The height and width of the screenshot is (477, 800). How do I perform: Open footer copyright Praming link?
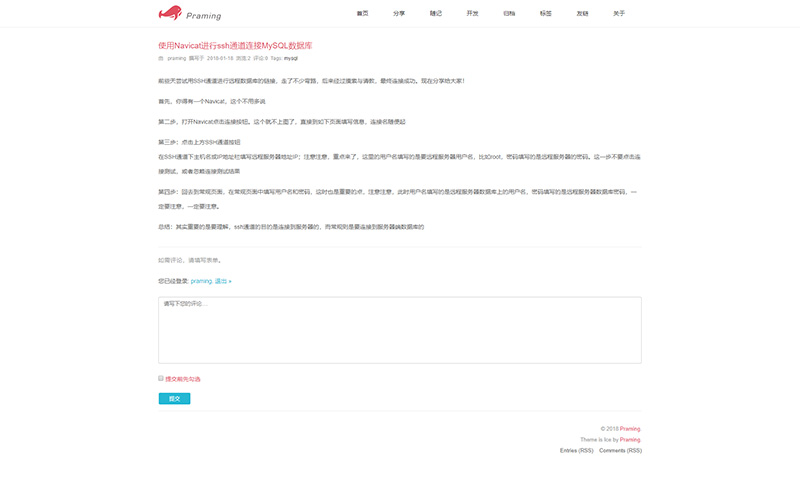[630, 429]
